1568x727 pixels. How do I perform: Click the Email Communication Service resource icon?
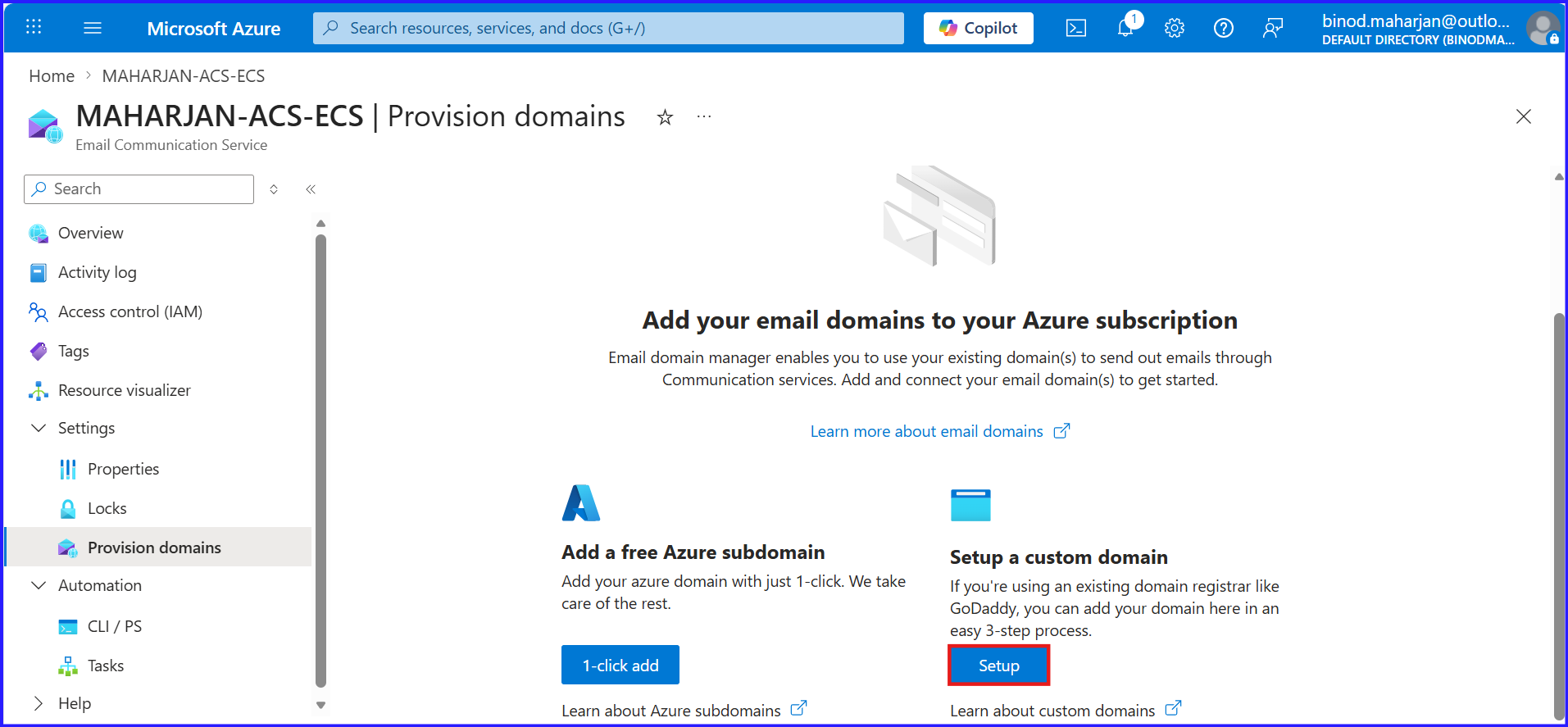point(45,126)
